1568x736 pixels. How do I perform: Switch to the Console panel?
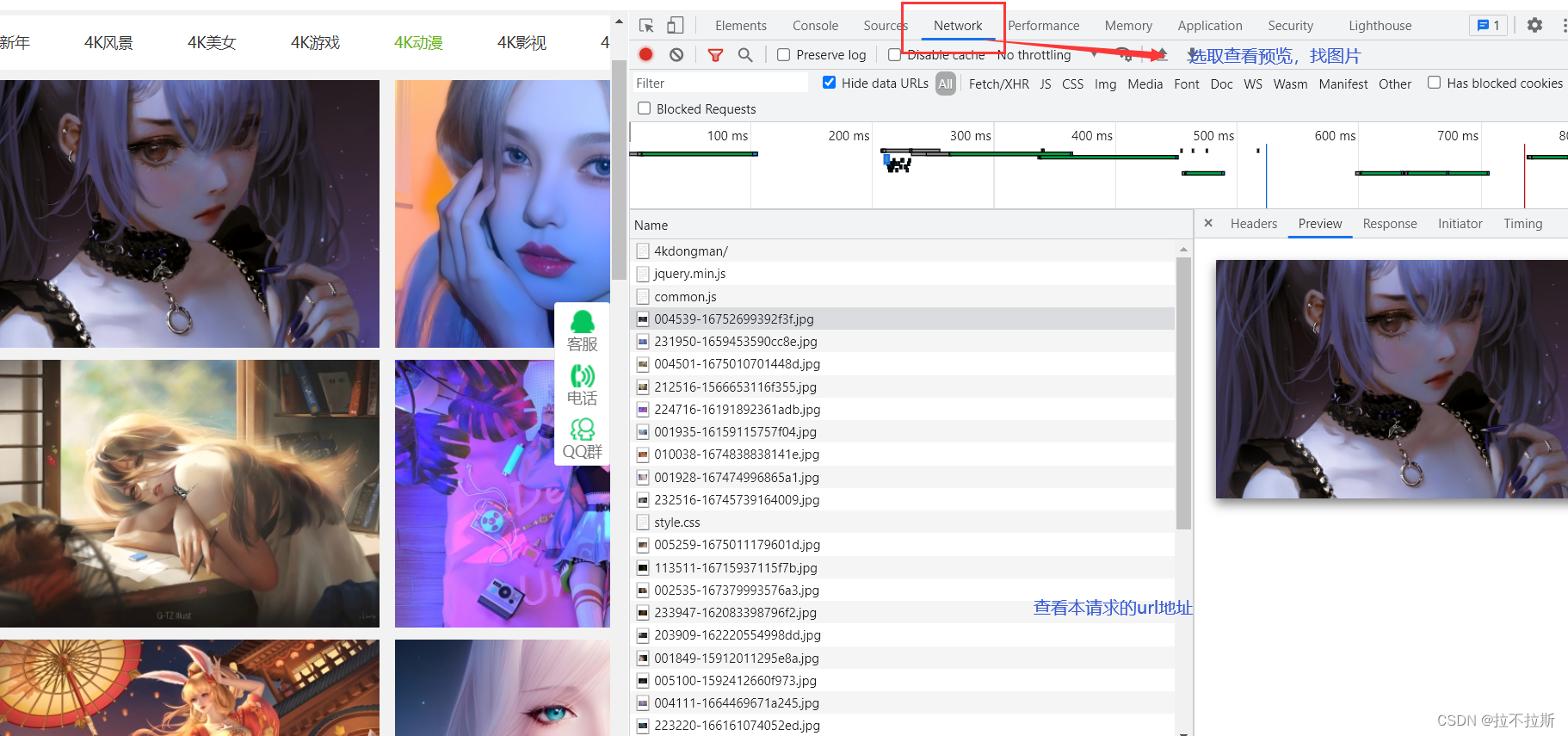(x=815, y=26)
